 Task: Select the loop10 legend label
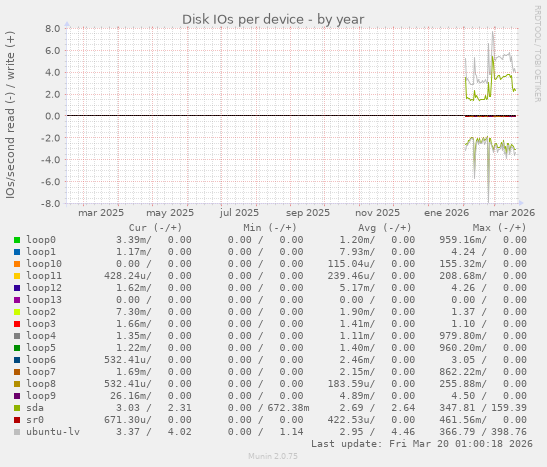click(x=44, y=264)
